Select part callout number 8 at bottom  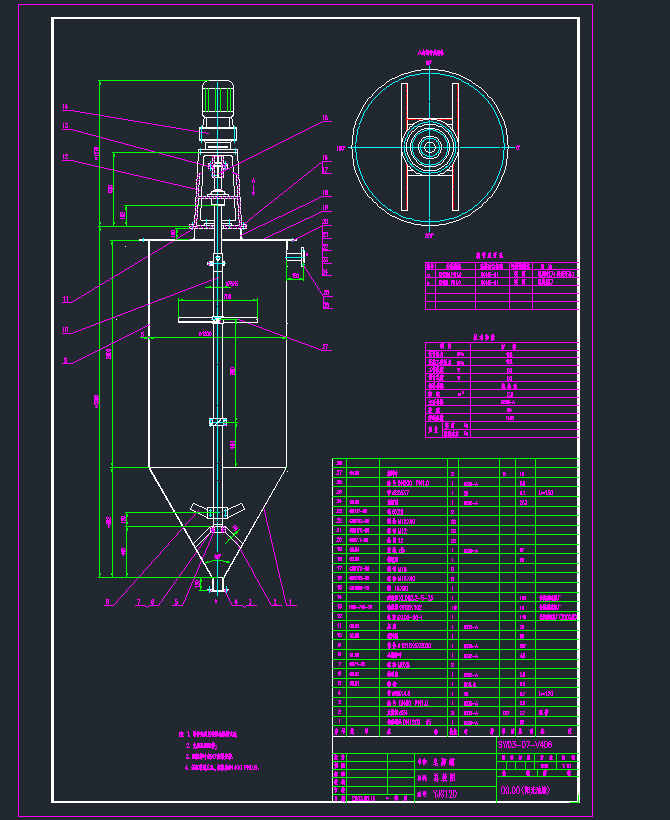pyautogui.click(x=107, y=602)
